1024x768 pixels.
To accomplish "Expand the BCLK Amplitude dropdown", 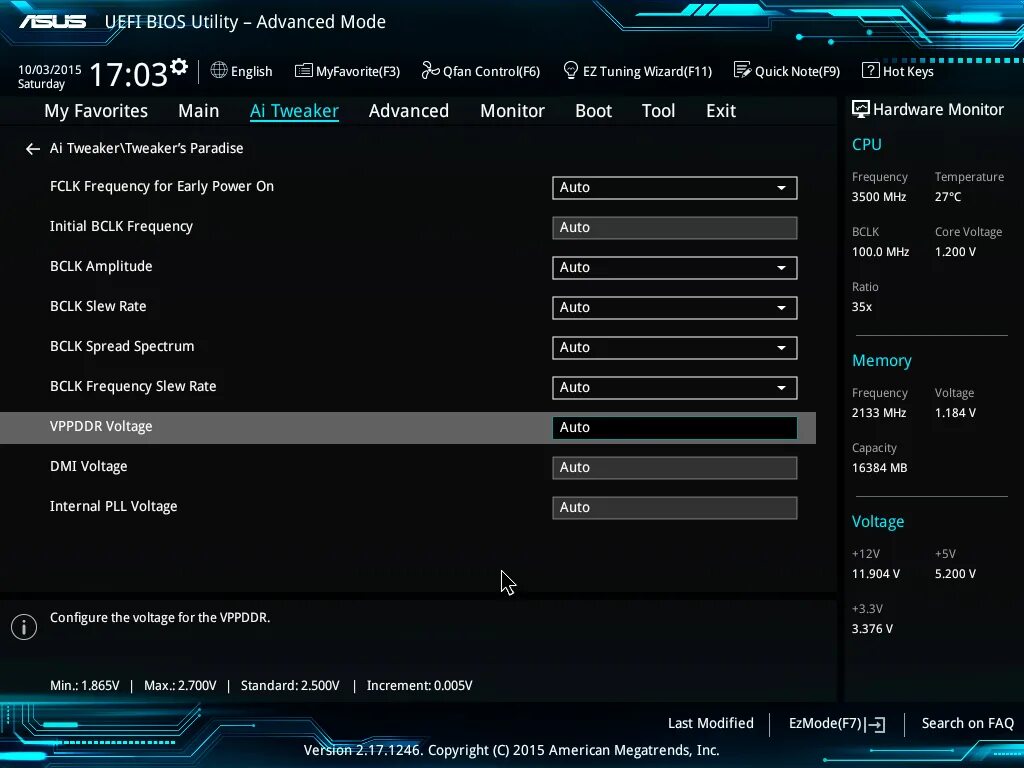I will pos(675,268).
